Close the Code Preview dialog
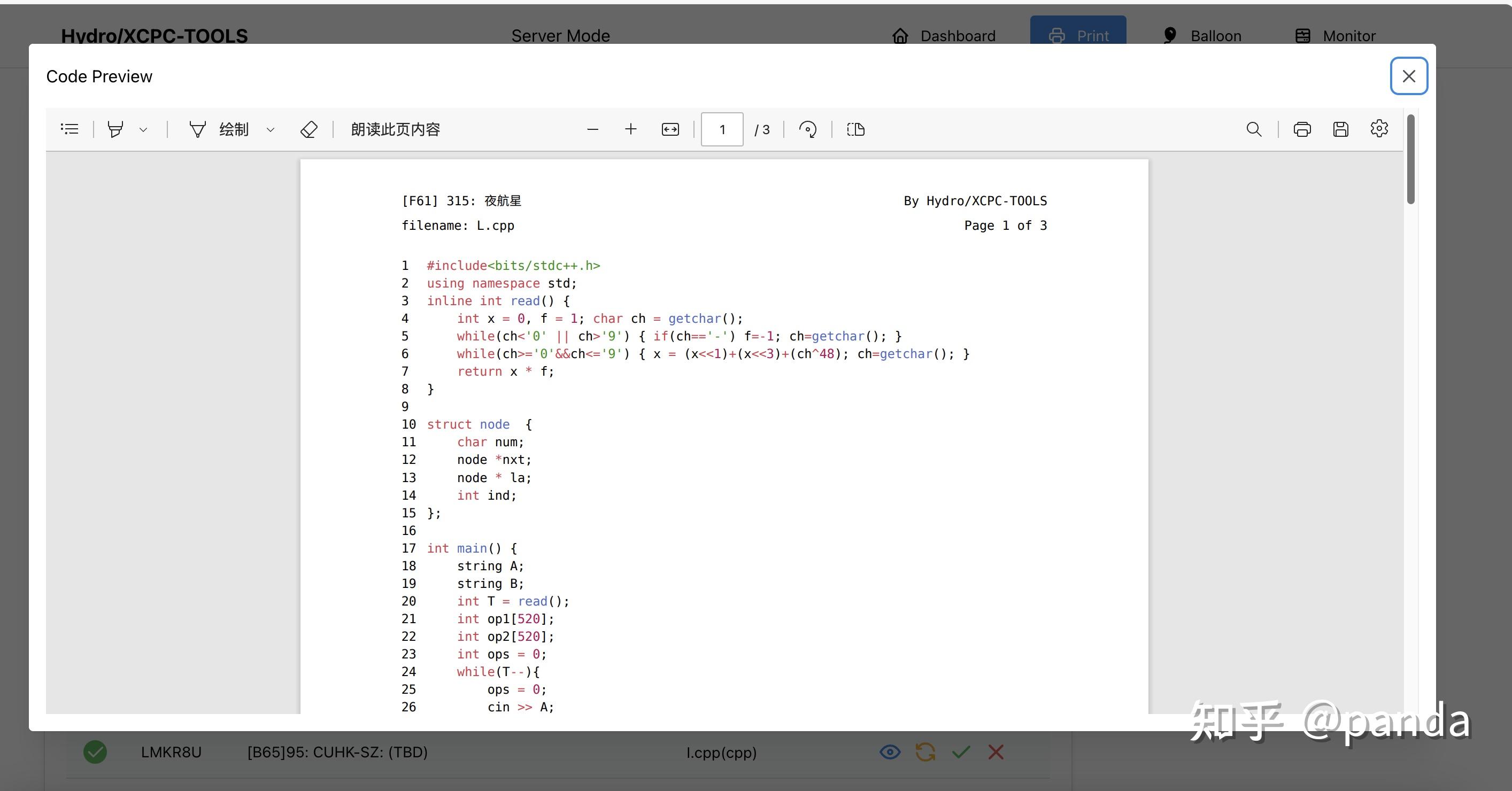 [1409, 76]
